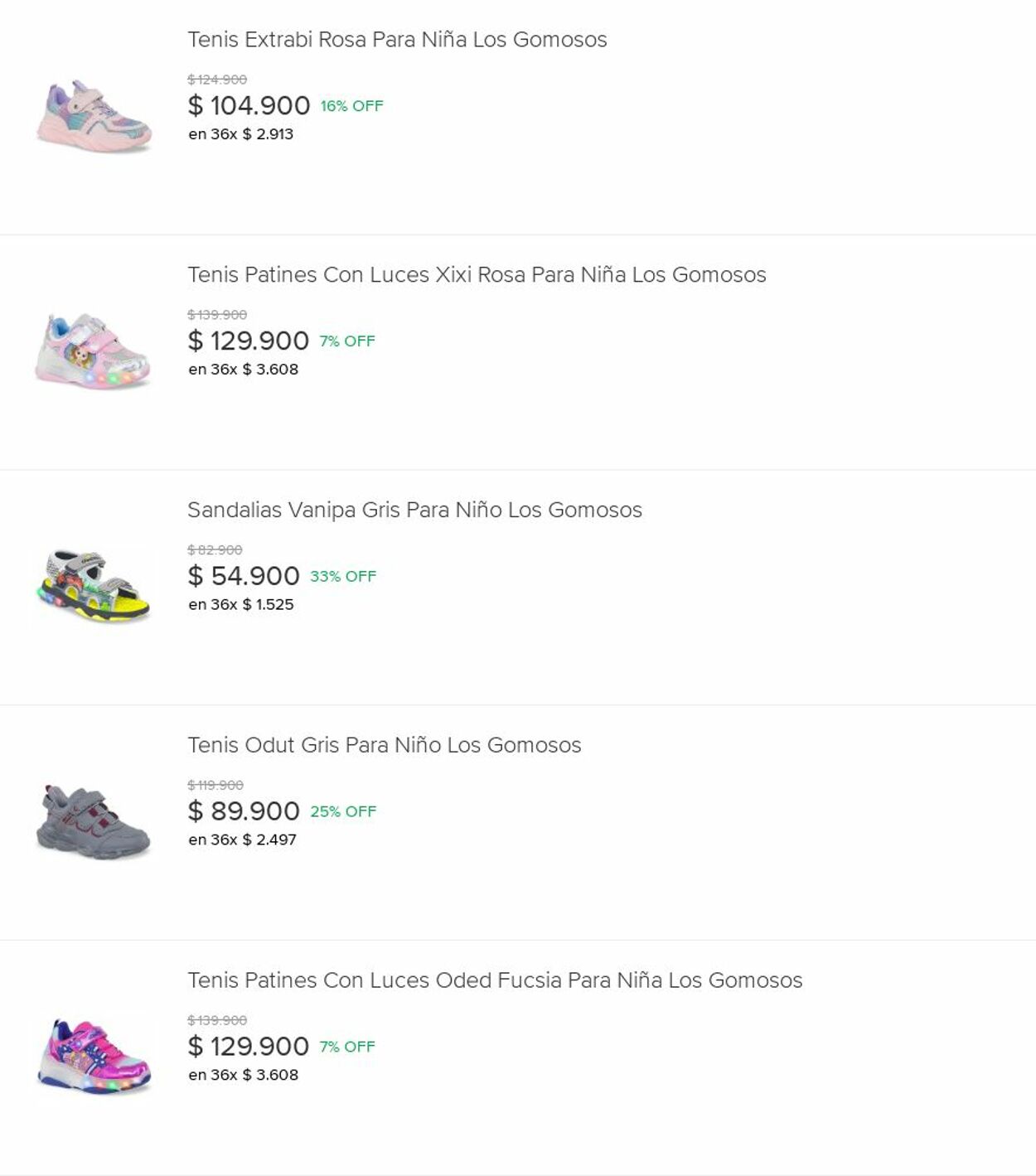
Task: Click the $ 104.900 price
Action: (249, 106)
